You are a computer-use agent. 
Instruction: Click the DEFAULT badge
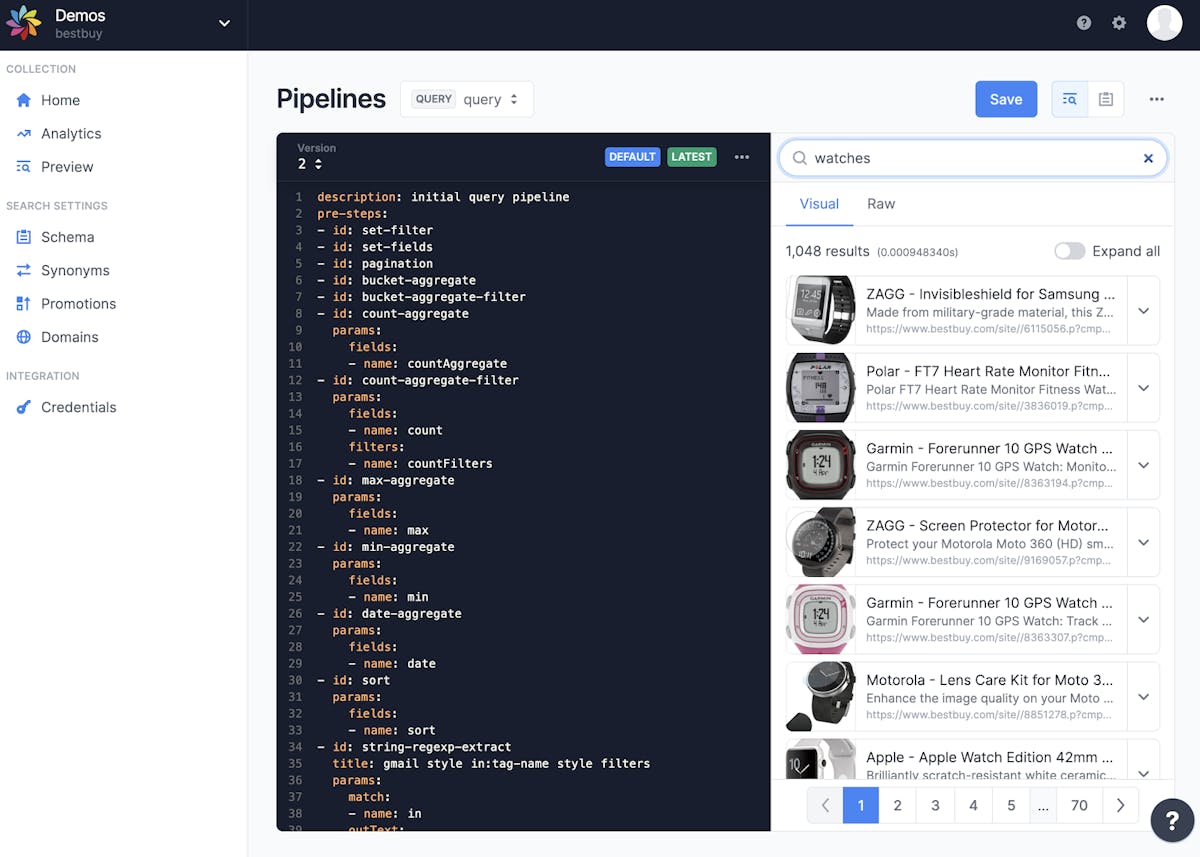632,157
